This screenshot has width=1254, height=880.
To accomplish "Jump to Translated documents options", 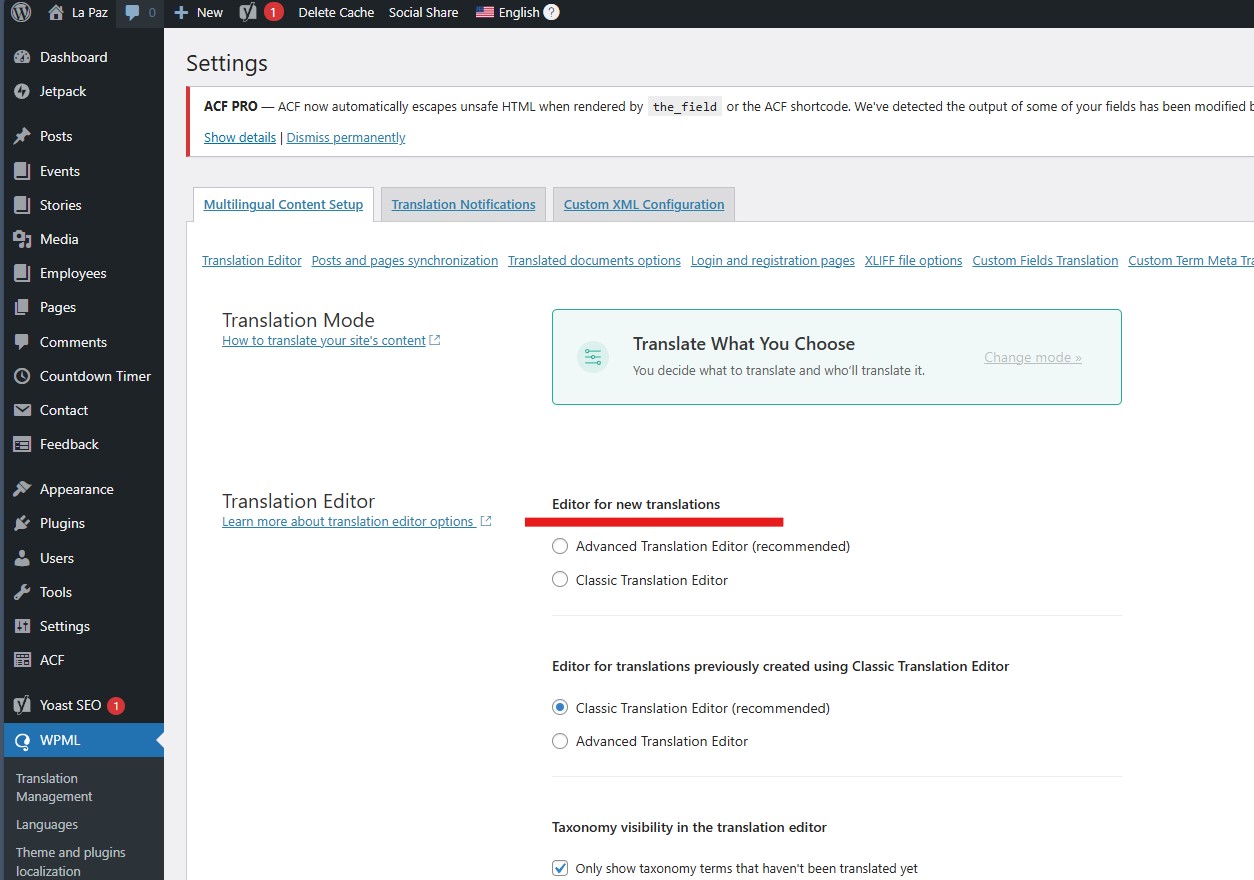I will pyautogui.click(x=594, y=261).
